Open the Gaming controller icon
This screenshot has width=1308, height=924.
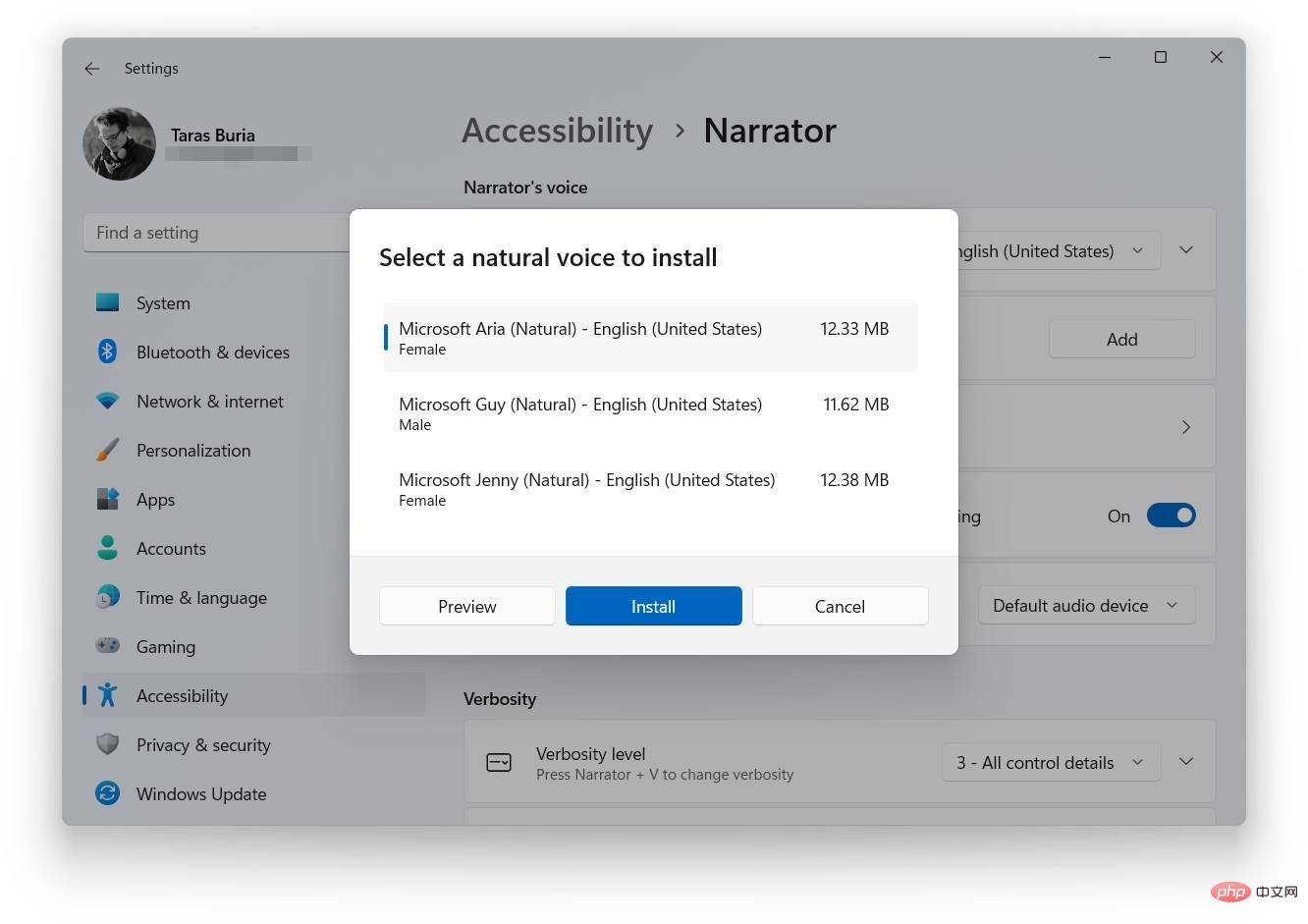coord(108,646)
